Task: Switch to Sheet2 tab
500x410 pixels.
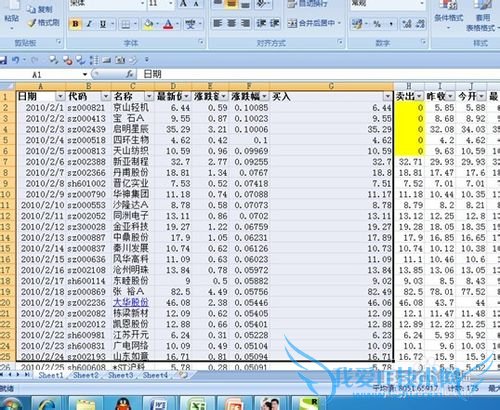Action: (86, 375)
